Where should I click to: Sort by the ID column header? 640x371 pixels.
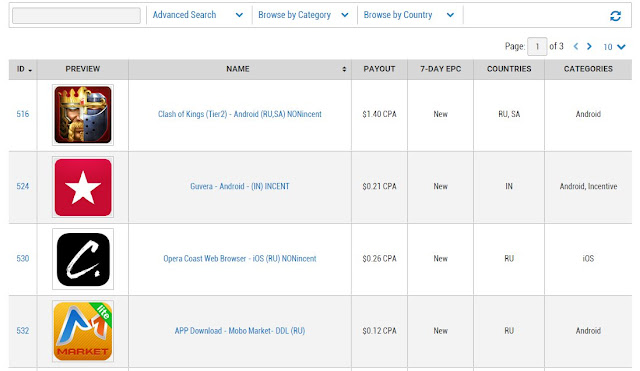[23, 69]
